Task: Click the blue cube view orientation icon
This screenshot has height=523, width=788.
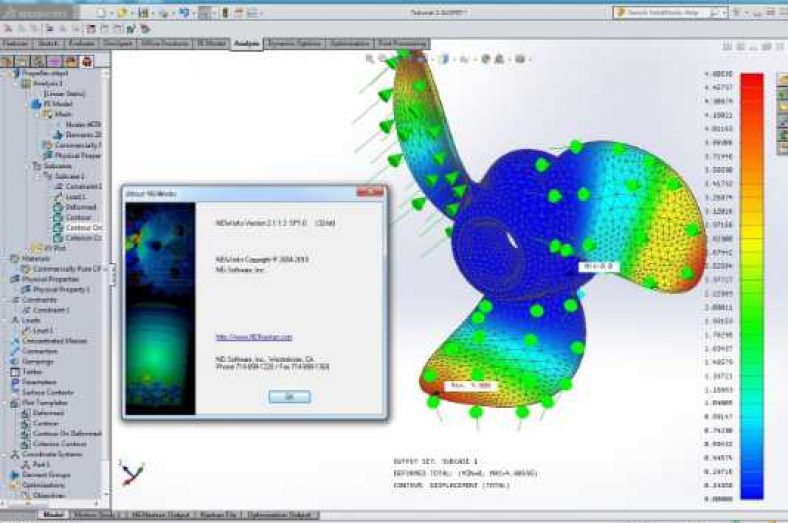Action: [x=444, y=59]
